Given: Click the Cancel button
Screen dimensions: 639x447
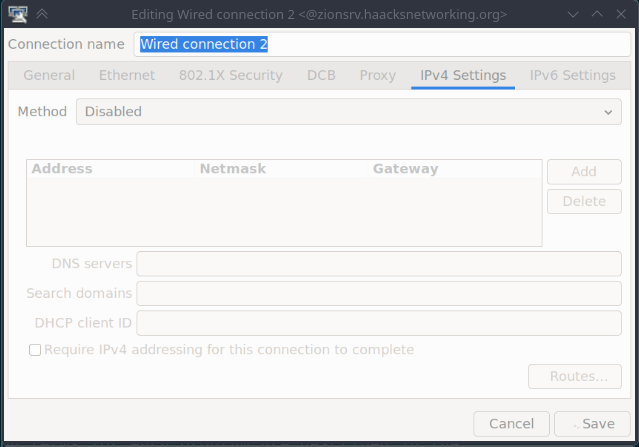Looking at the screenshot, I should [x=511, y=424].
